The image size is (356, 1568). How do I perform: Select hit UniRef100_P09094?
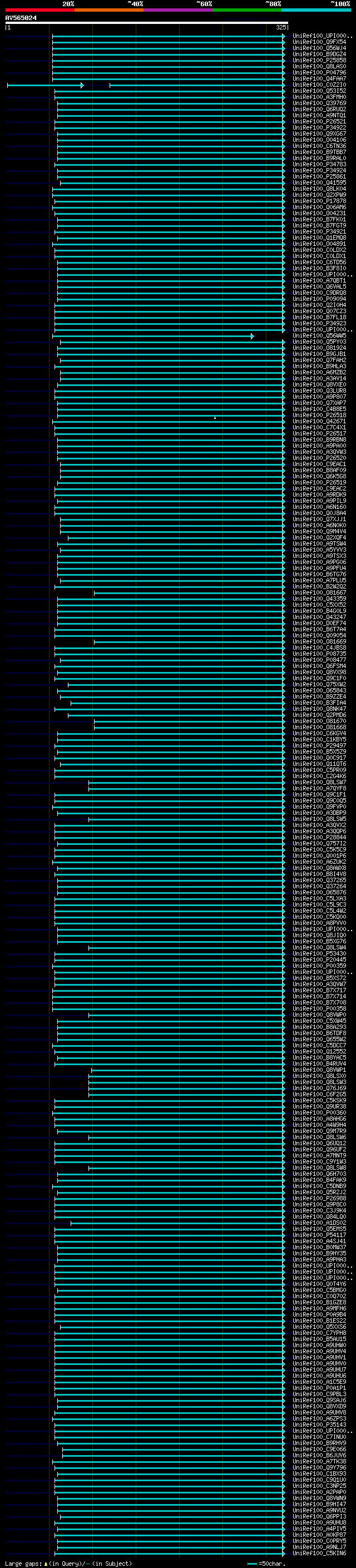point(319,299)
